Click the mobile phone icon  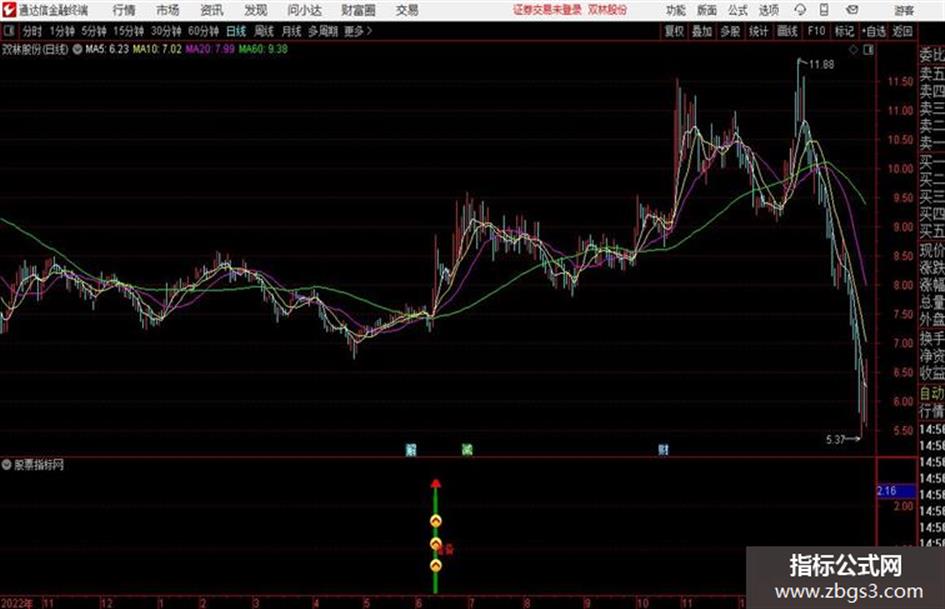click(x=824, y=10)
